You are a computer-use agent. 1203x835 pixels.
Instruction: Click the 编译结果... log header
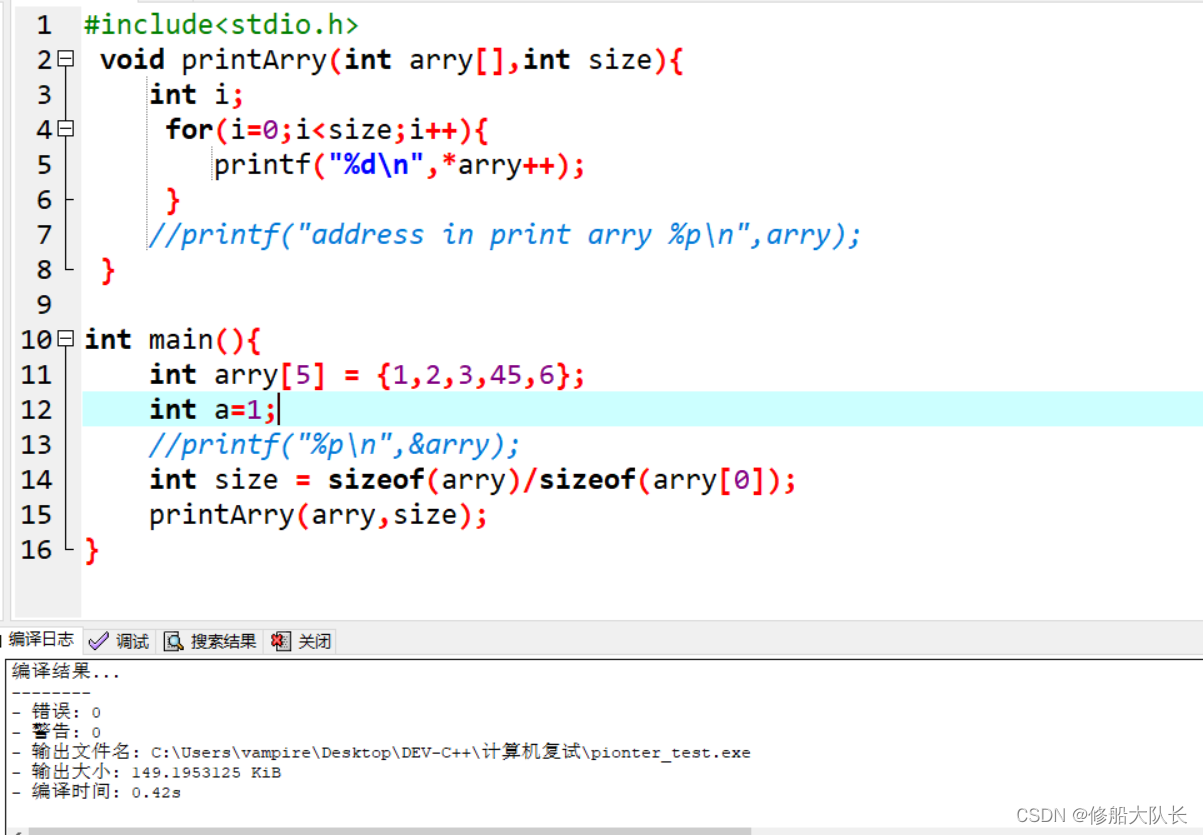[66, 673]
